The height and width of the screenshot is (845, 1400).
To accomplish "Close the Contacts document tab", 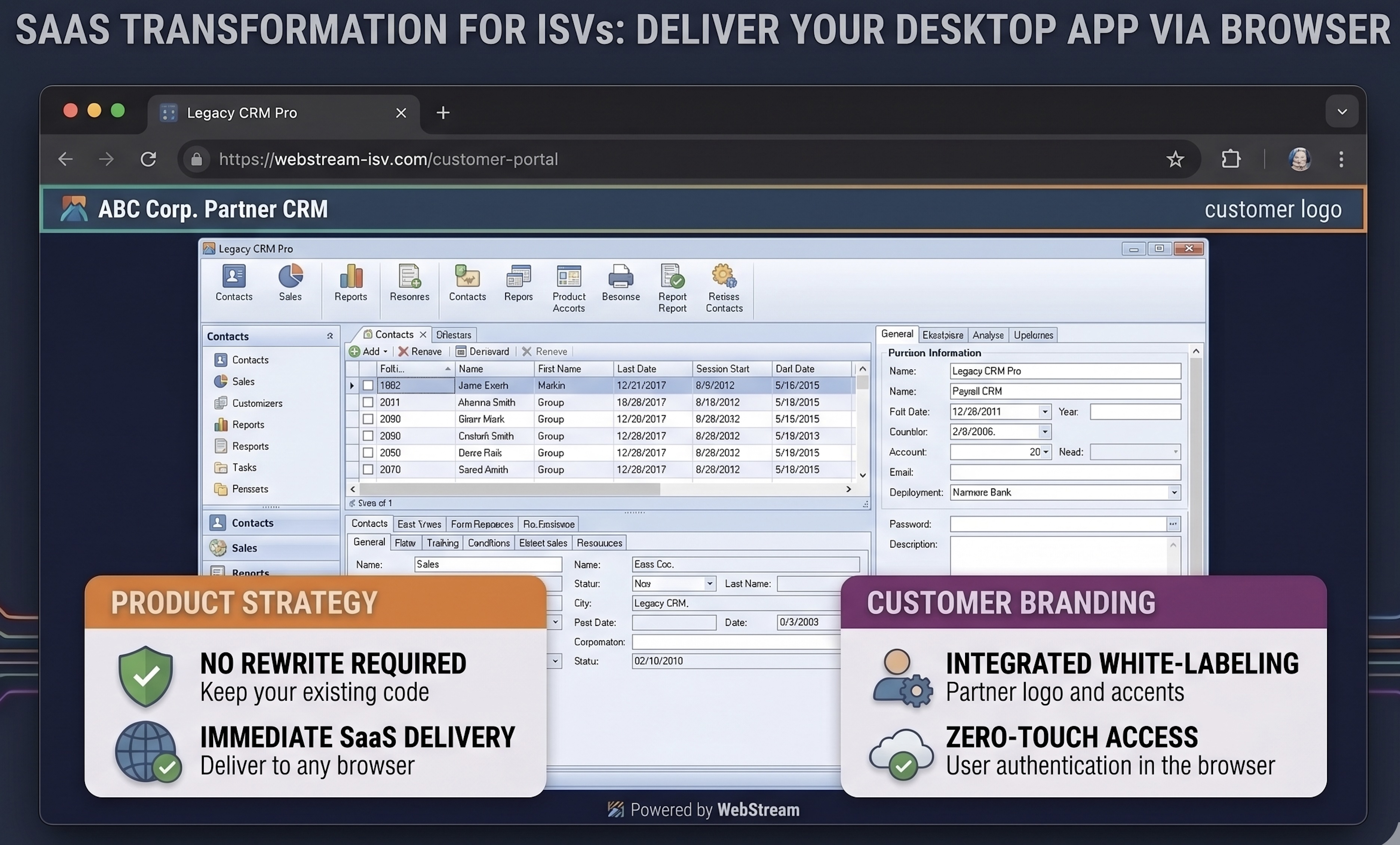I will [423, 335].
